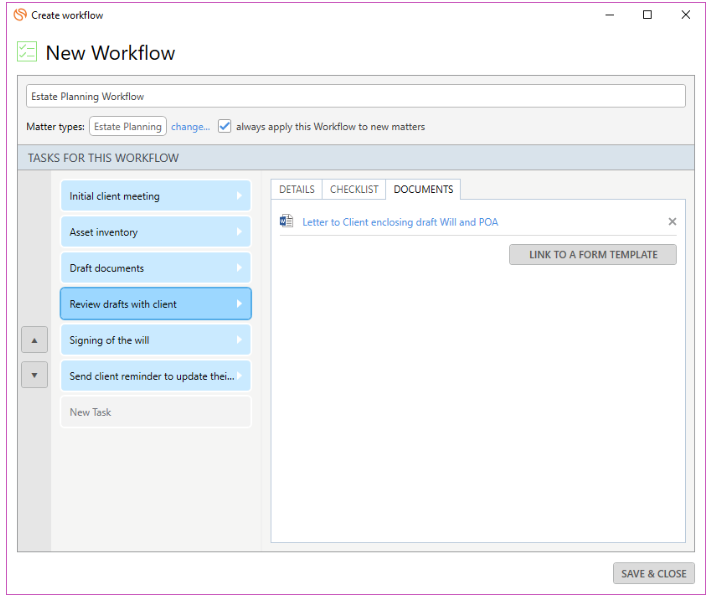Remove the linked letter with the X icon
709x604 pixels.
coord(672,222)
